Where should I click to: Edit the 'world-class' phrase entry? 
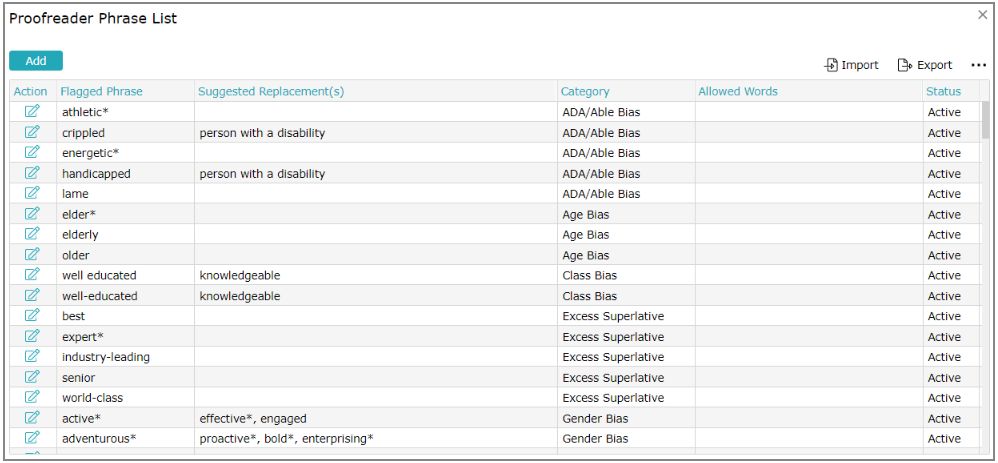point(32,397)
